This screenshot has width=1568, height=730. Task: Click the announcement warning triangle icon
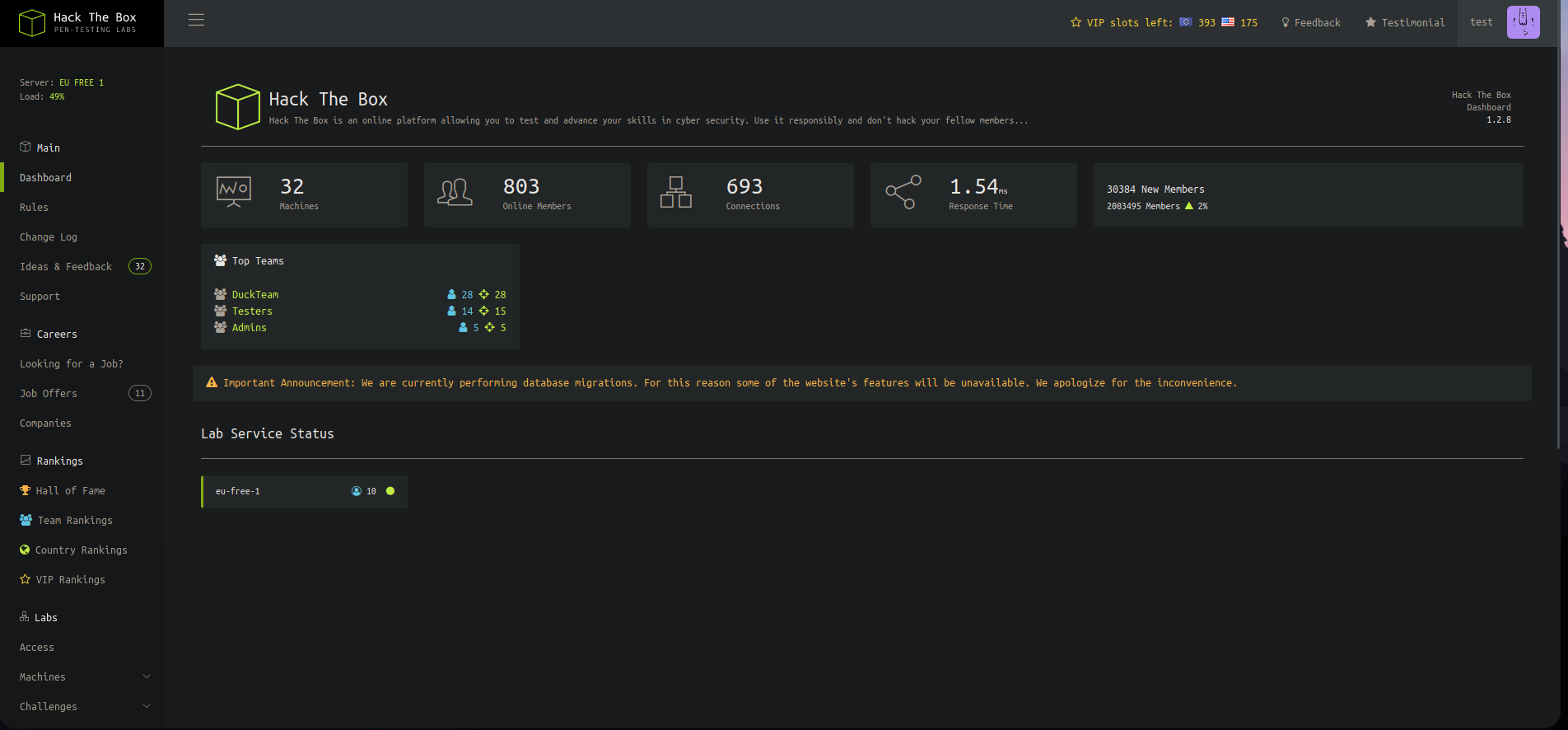pos(212,382)
